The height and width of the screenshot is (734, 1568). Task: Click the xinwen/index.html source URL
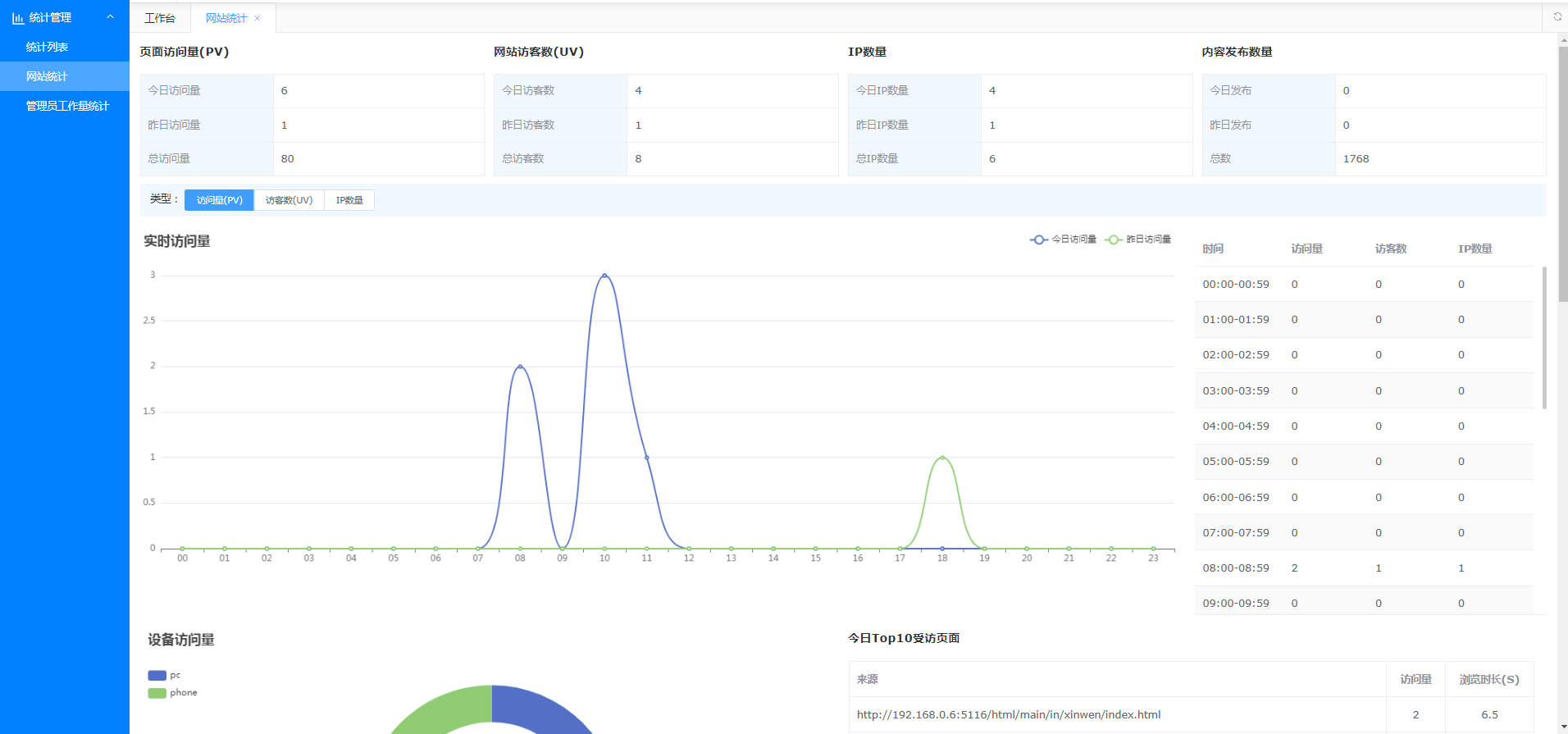[x=1008, y=714]
